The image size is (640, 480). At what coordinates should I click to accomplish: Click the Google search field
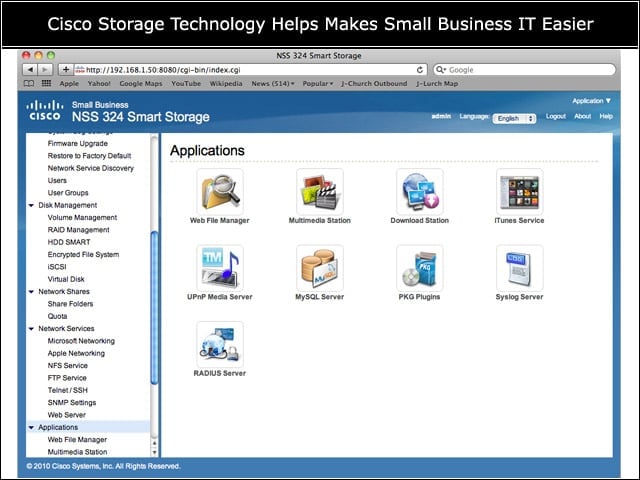(x=524, y=70)
